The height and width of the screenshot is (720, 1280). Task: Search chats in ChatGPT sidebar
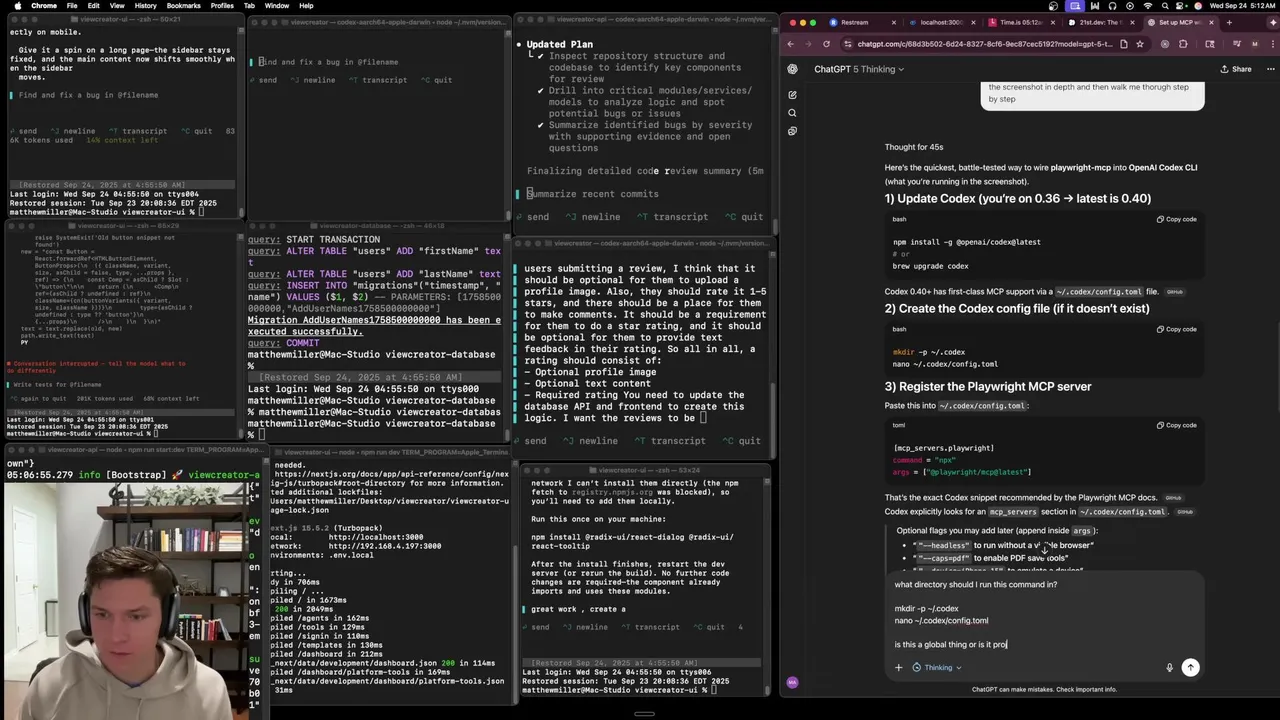[792, 113]
